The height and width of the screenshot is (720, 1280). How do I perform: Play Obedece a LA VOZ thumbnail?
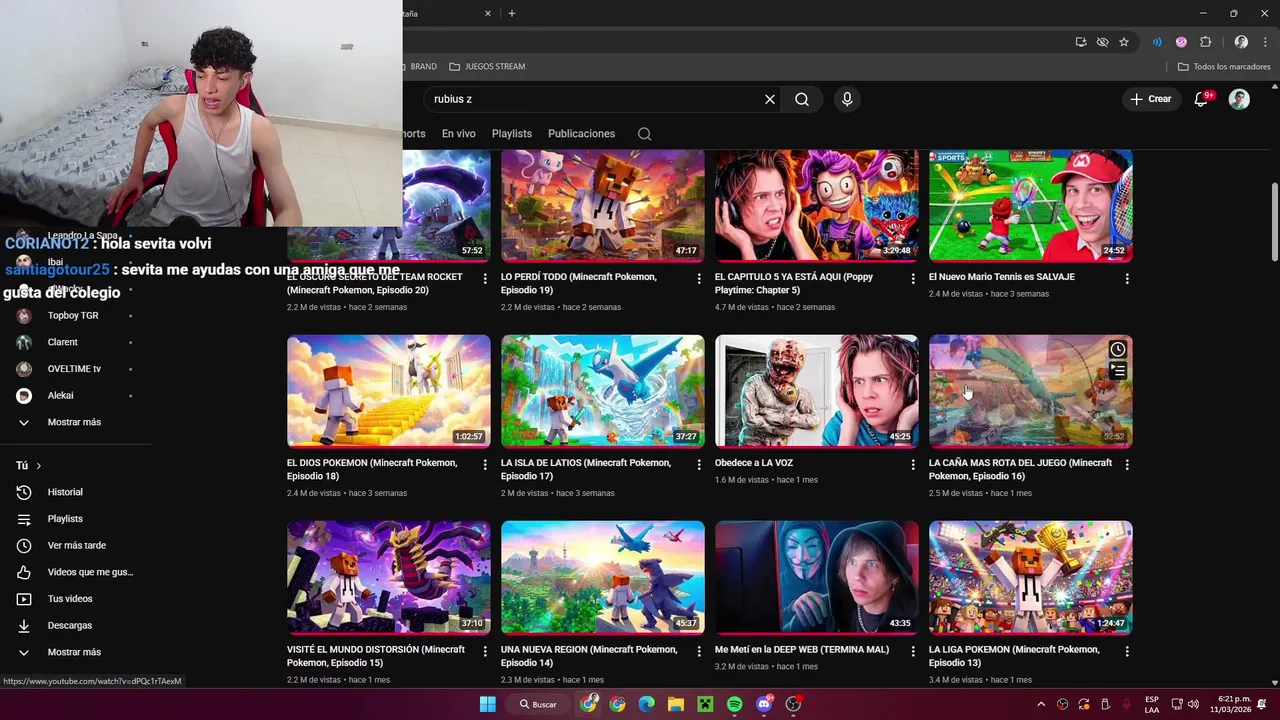click(817, 391)
